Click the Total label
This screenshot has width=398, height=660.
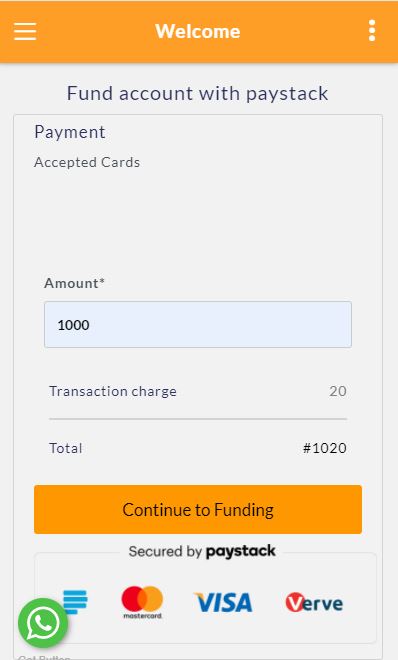pos(66,448)
